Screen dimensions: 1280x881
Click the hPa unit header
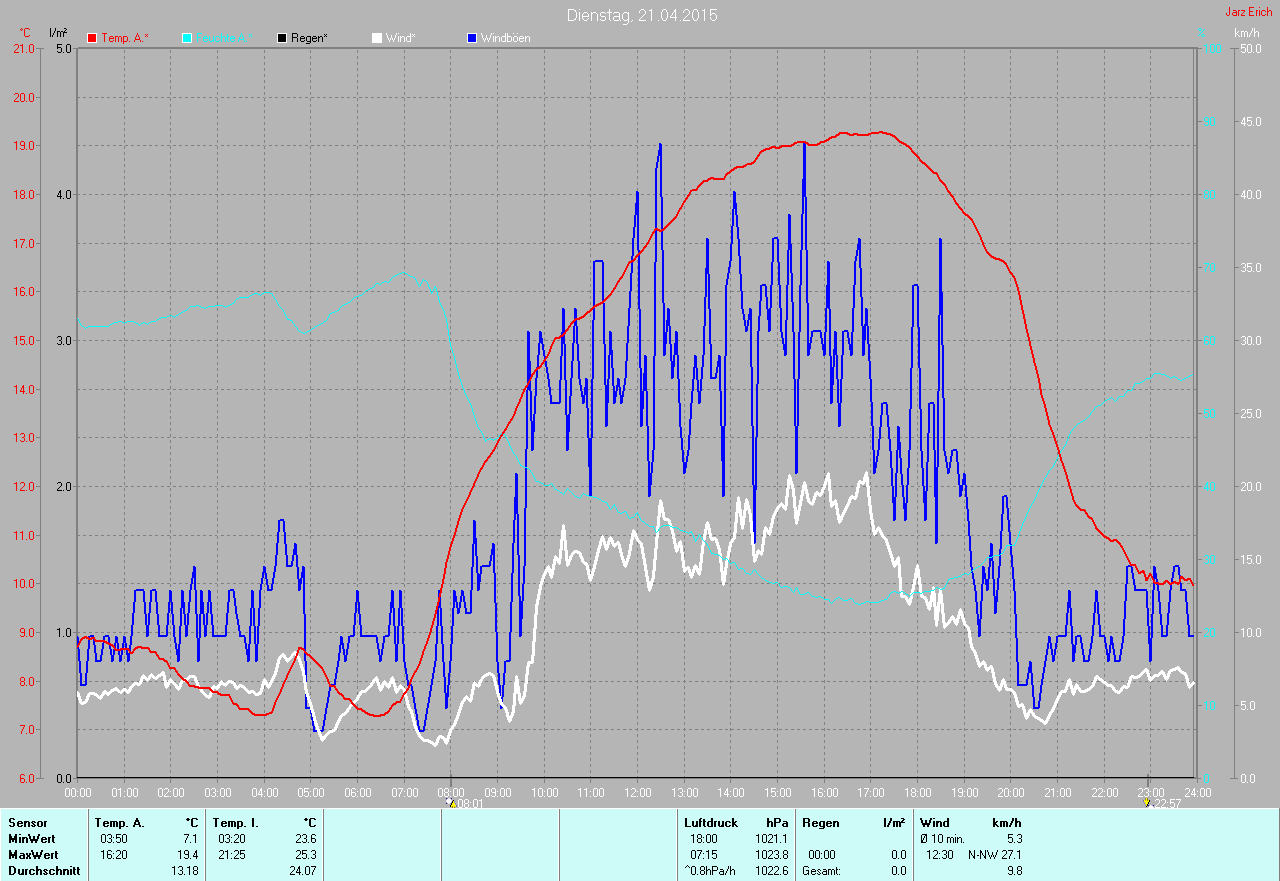pyautogui.click(x=776, y=823)
